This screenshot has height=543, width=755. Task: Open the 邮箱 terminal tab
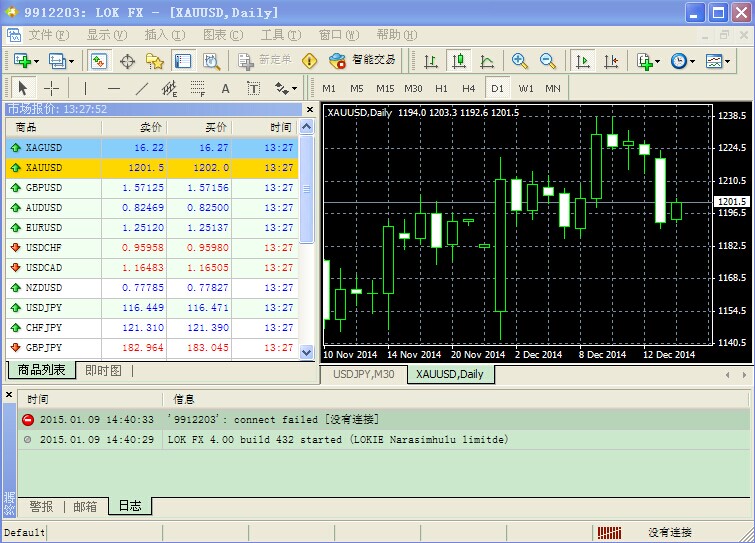coord(85,506)
